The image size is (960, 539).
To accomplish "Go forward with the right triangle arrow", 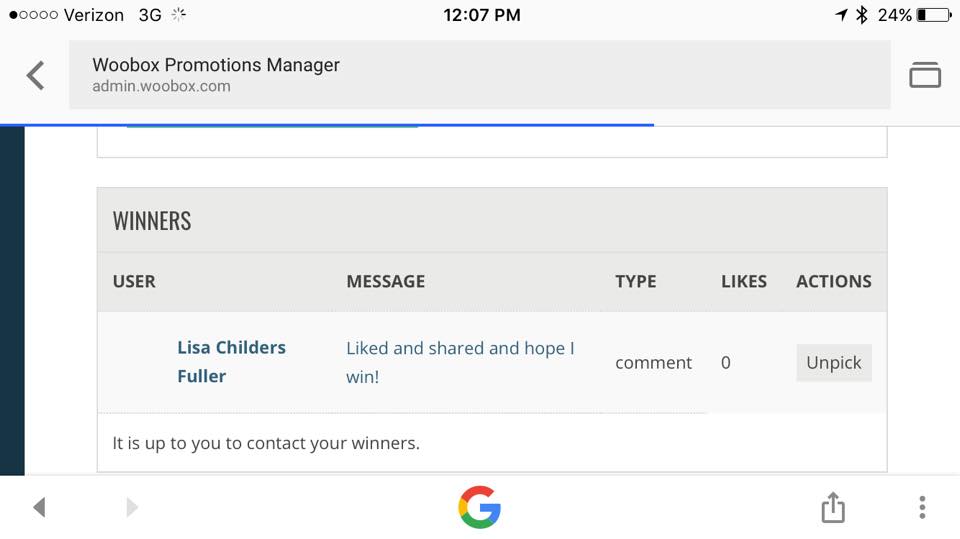I will coord(132,507).
